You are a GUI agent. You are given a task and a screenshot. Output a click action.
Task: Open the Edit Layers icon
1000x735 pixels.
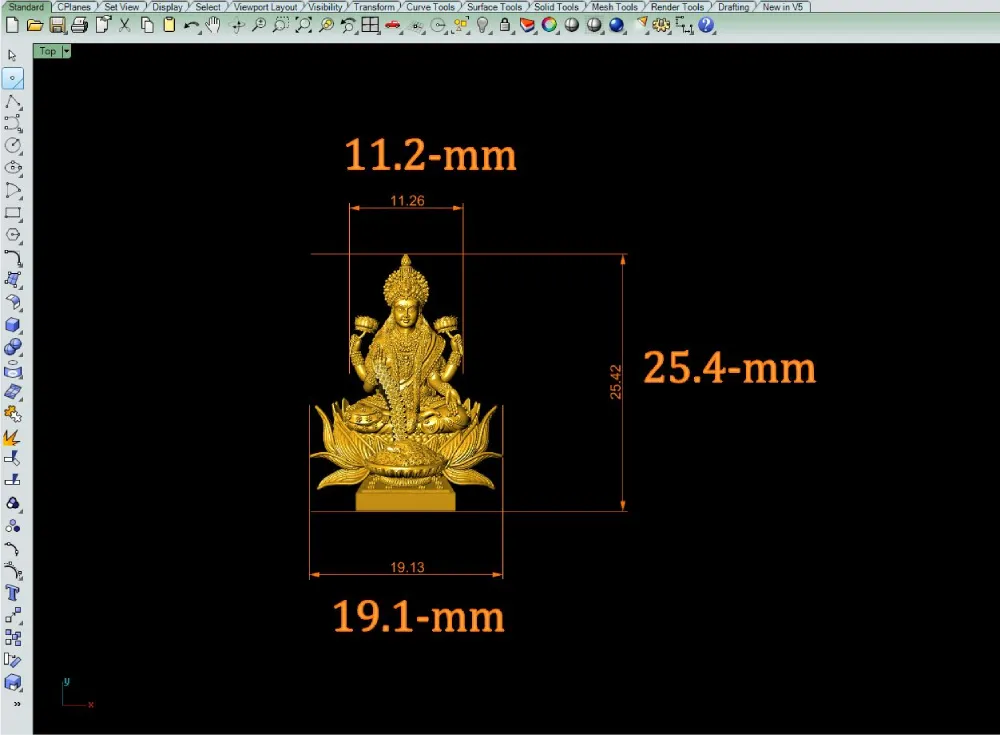[x=527, y=26]
